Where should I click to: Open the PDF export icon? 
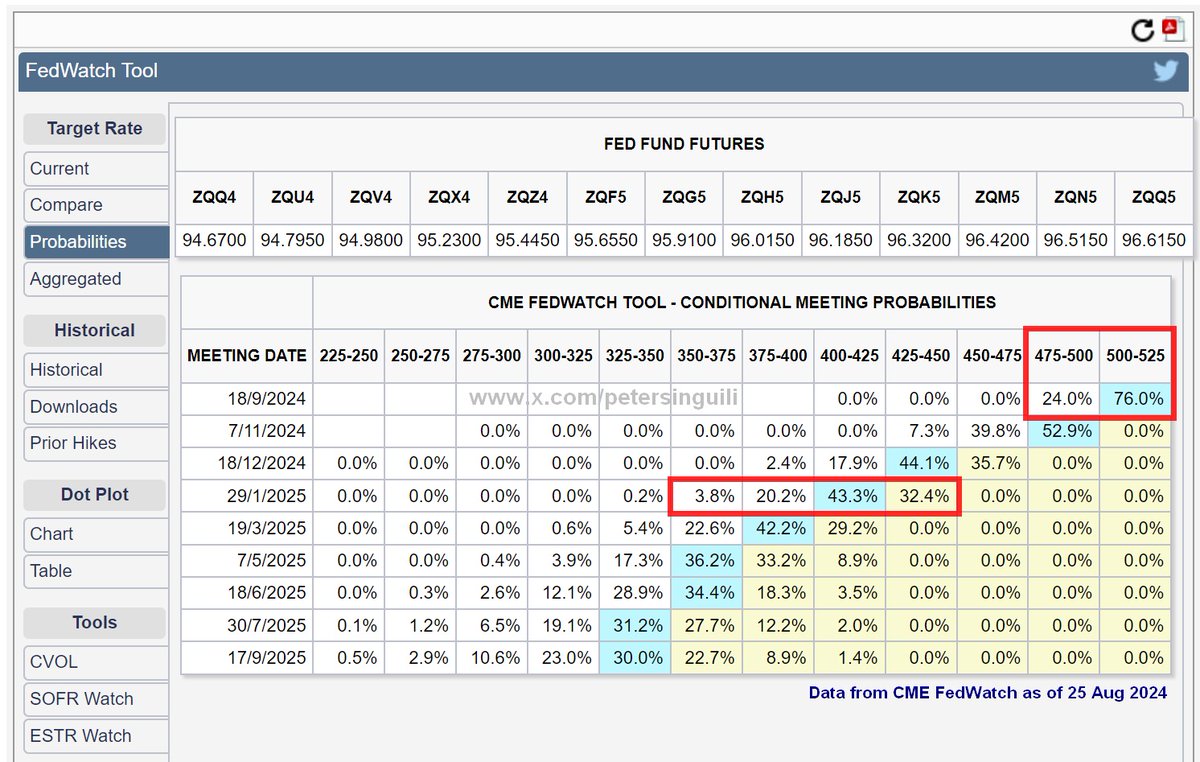click(1172, 30)
